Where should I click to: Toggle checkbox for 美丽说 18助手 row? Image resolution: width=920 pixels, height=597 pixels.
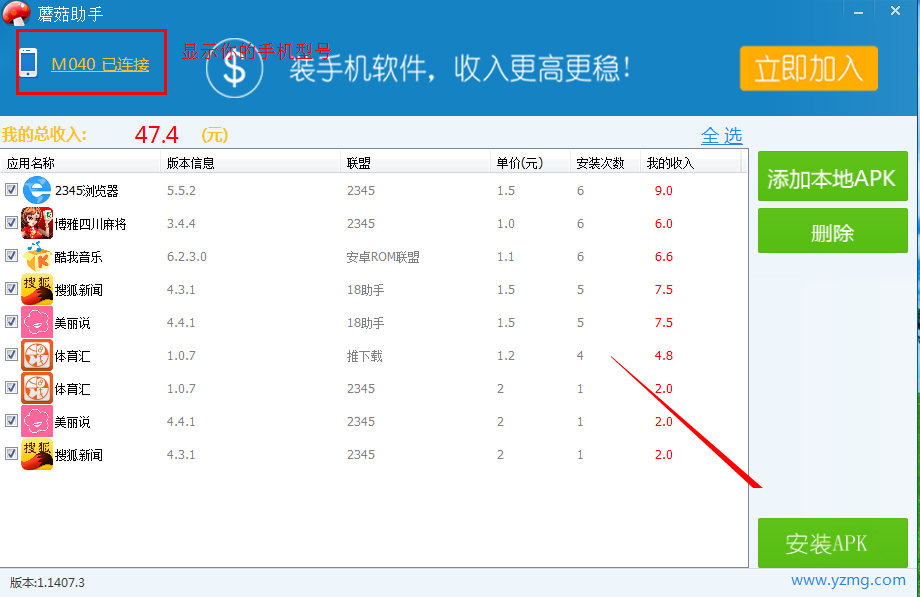11,321
